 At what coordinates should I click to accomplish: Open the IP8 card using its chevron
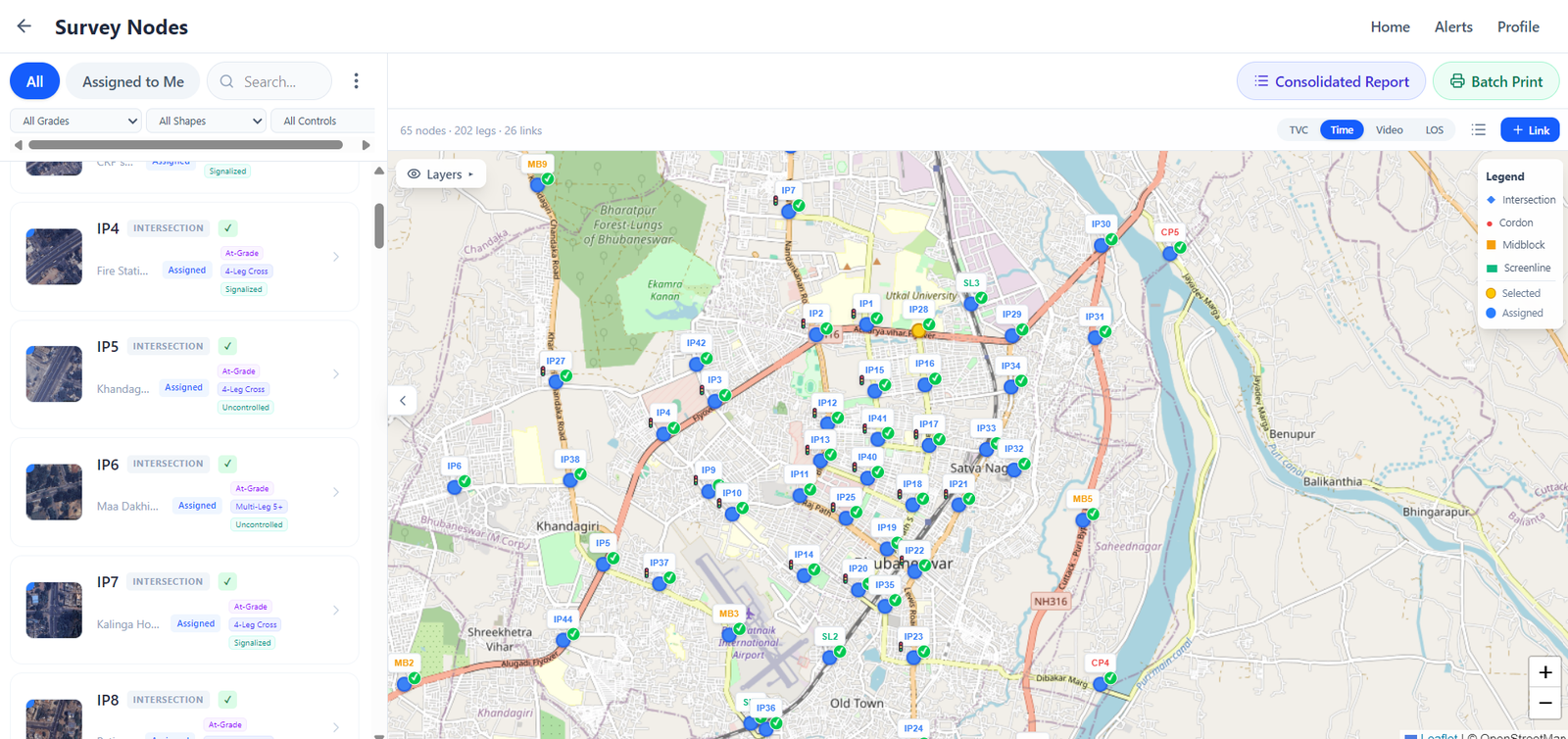click(x=336, y=727)
